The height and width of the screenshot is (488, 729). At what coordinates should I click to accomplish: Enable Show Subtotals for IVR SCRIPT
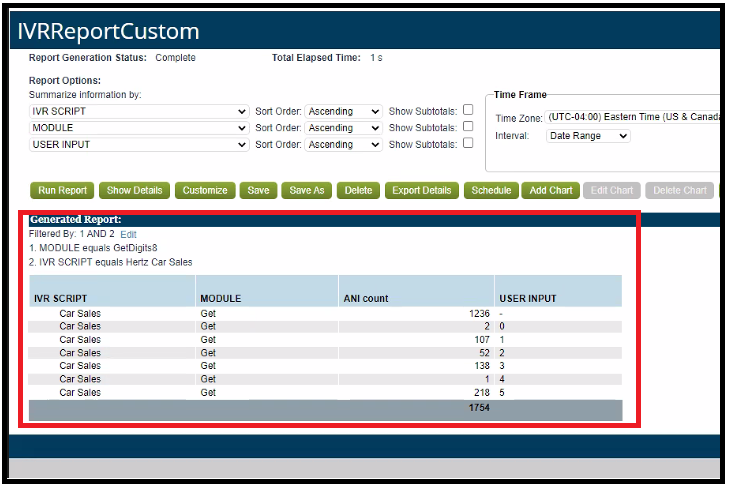[468, 110]
